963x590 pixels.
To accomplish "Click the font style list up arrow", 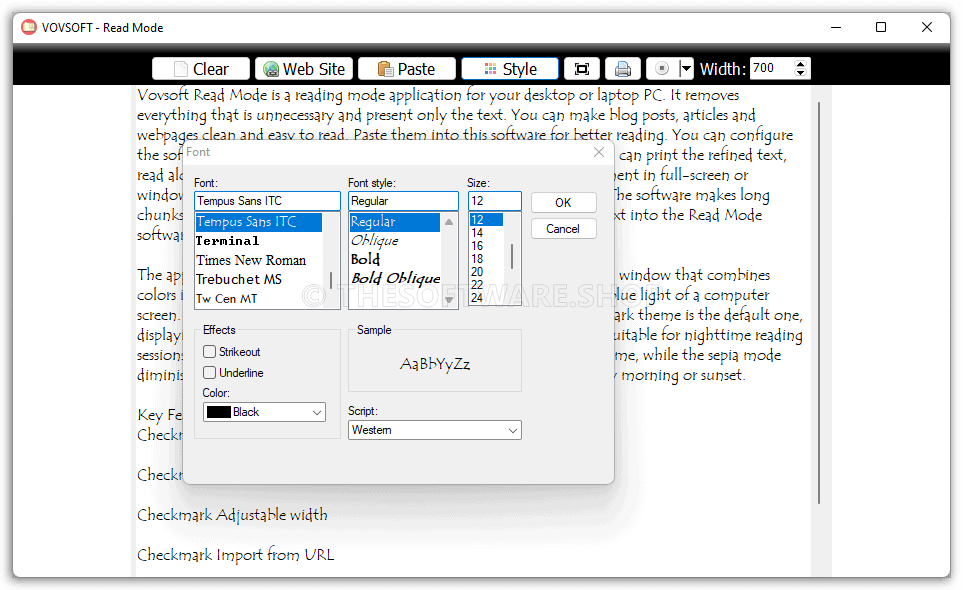I will coord(449,222).
